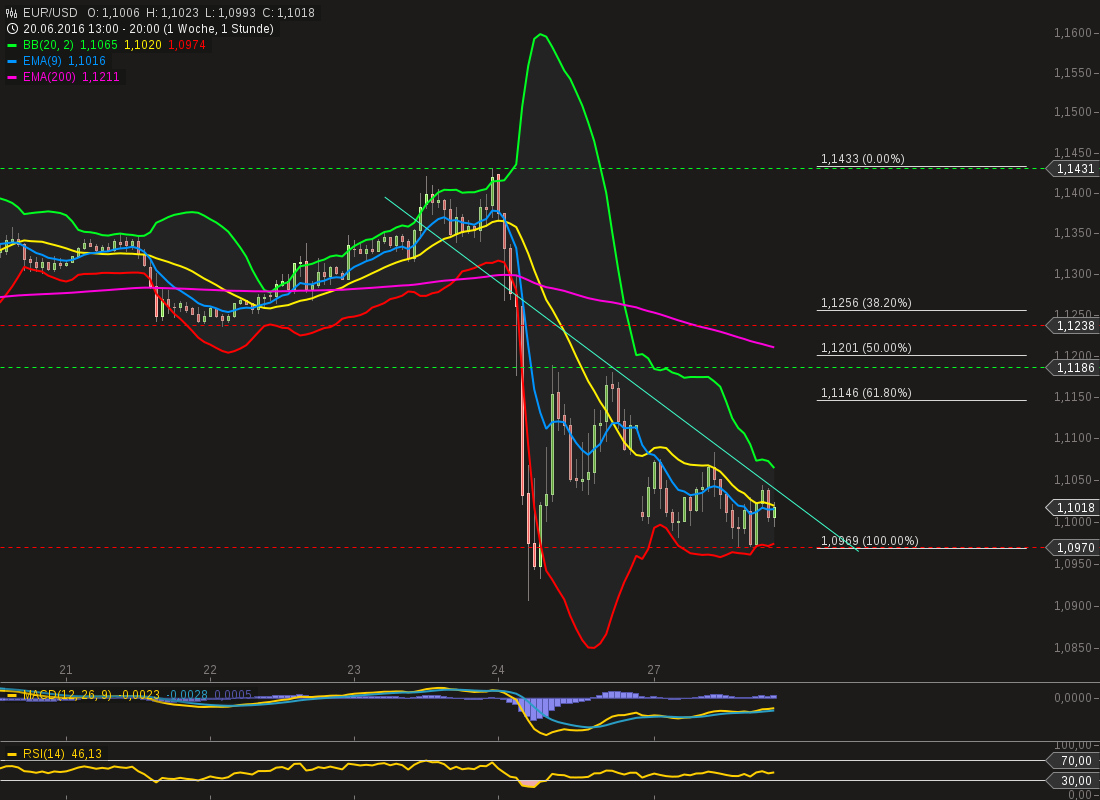Select Fibonacci label 1,1201 (50.00%)
Viewport: 1100px width, 800px height.
(866, 347)
